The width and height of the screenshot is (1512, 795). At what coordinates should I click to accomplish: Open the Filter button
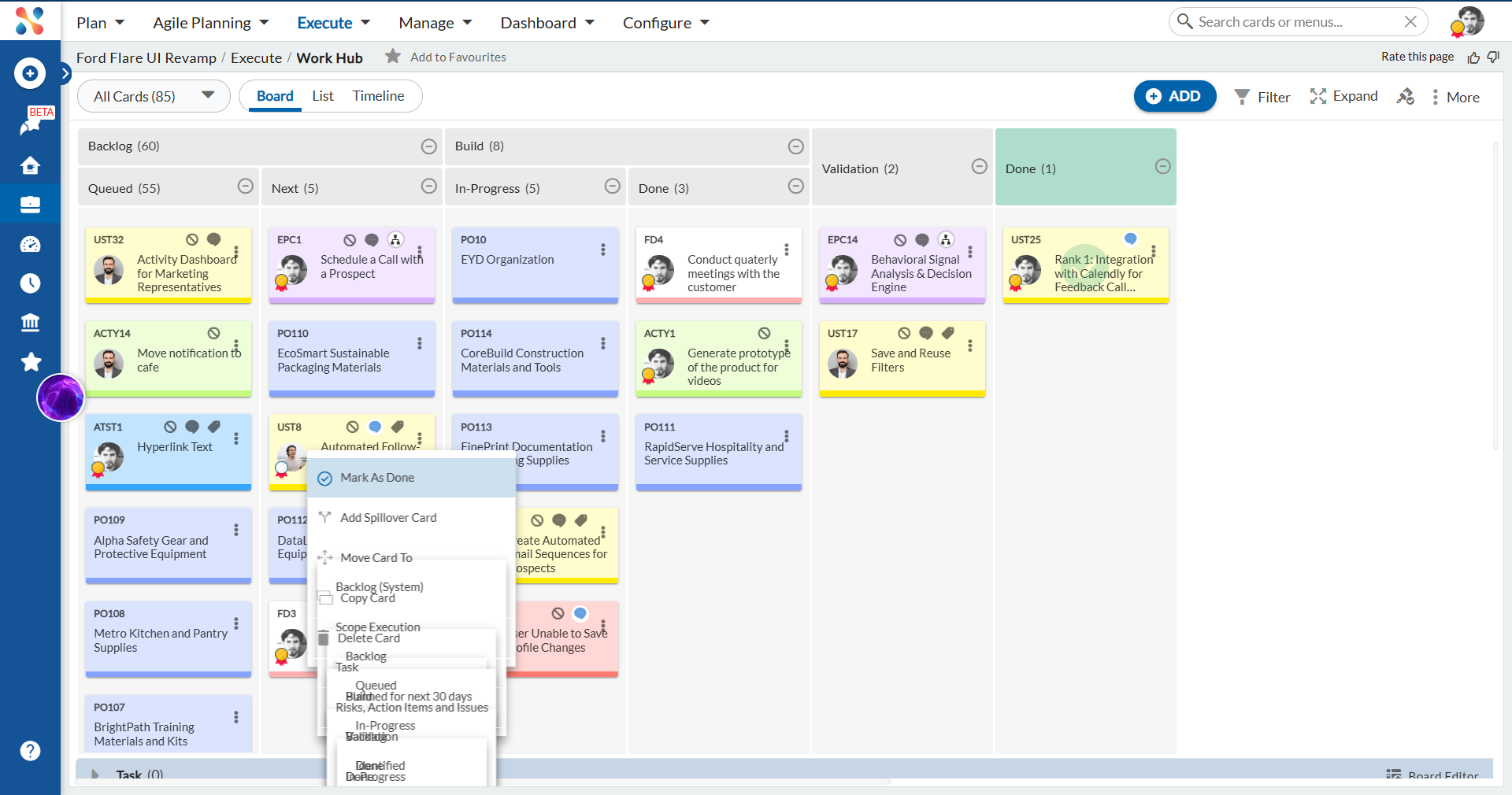point(1262,97)
